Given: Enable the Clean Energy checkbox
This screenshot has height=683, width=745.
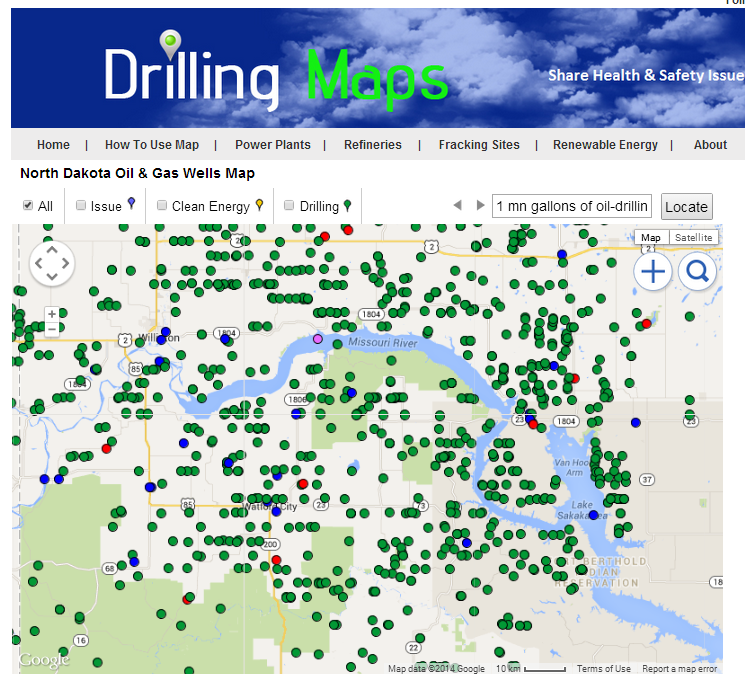Looking at the screenshot, I should pos(162,205).
